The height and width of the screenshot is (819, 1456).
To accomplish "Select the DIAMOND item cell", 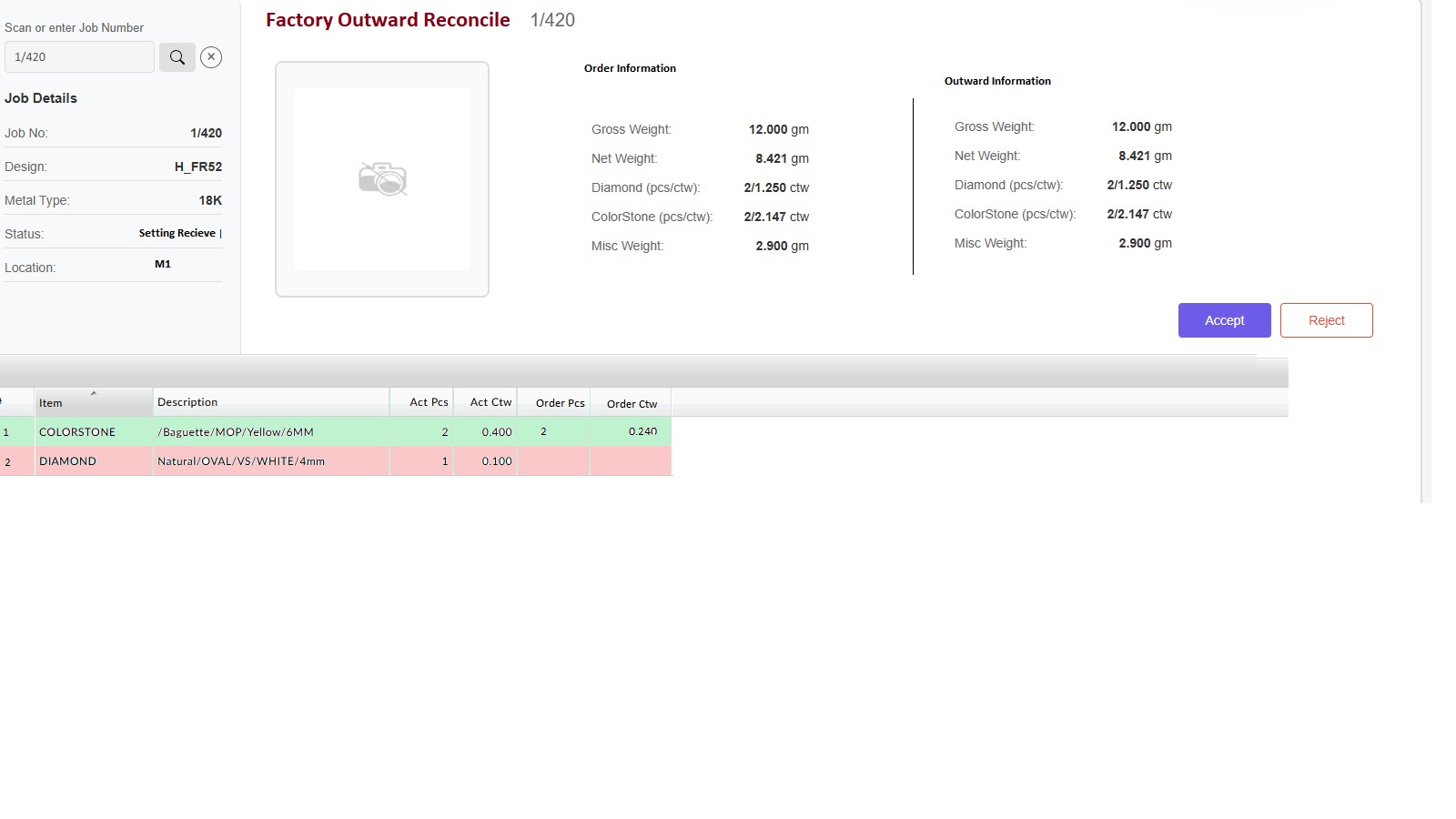I will tap(93, 461).
